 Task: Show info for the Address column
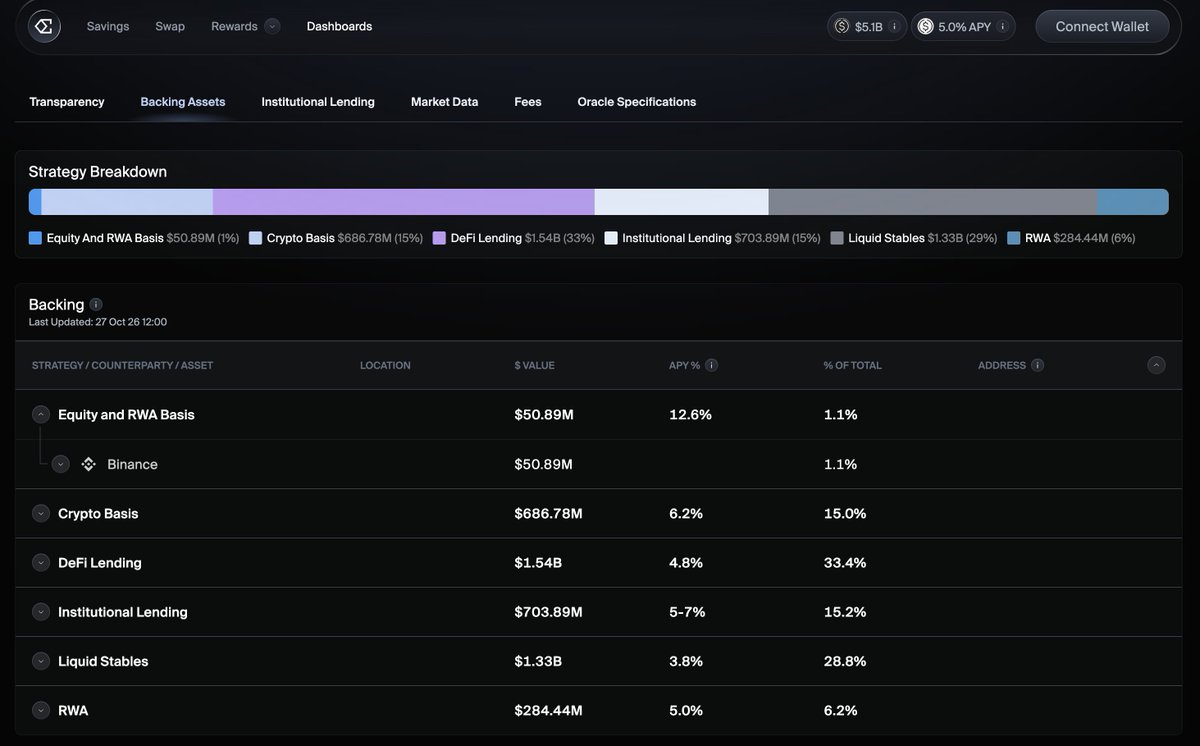coord(1037,365)
